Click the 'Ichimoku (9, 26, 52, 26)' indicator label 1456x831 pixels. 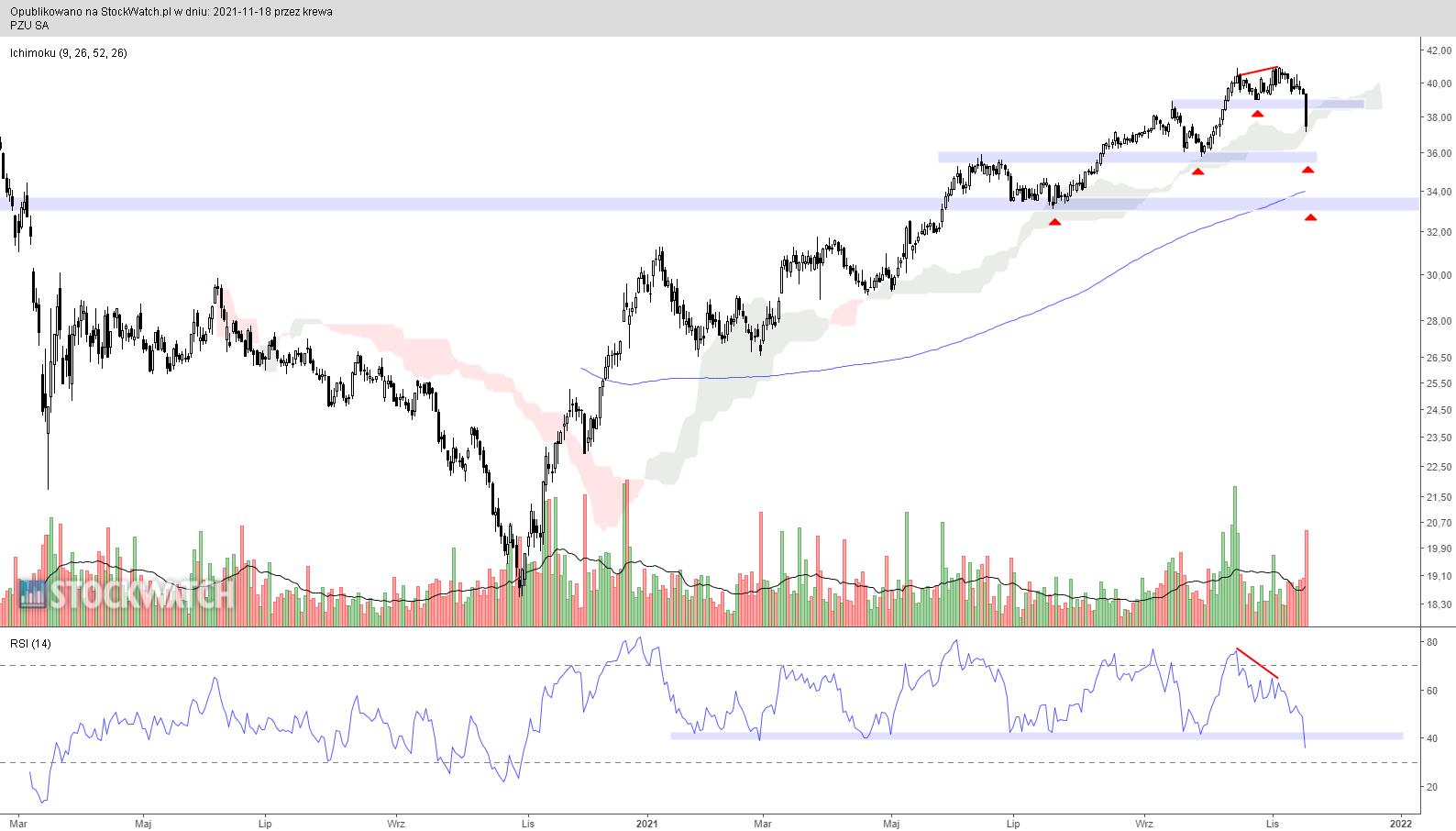coord(69,53)
